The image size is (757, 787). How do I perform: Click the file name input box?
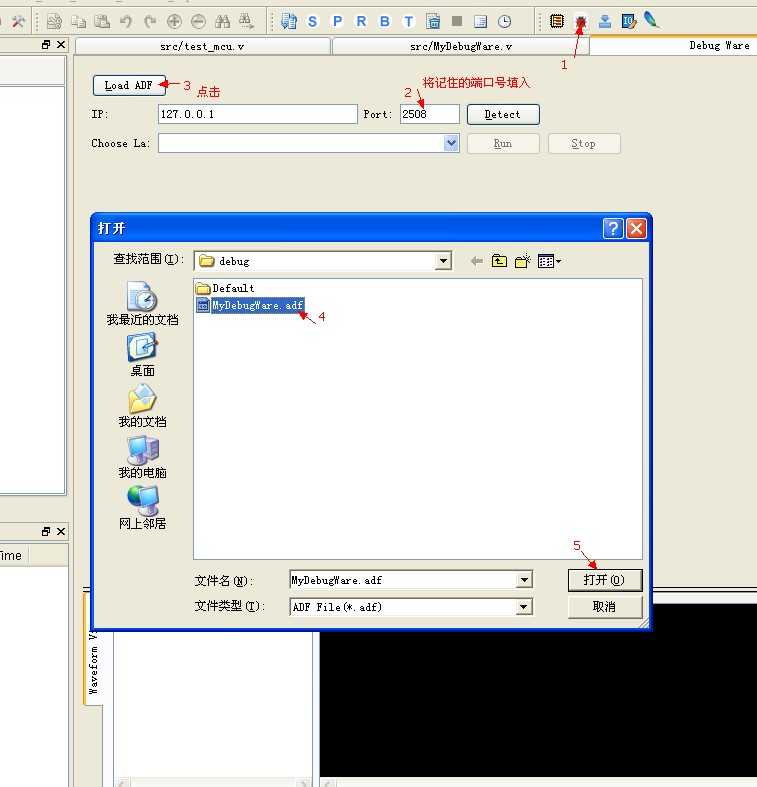pos(404,580)
